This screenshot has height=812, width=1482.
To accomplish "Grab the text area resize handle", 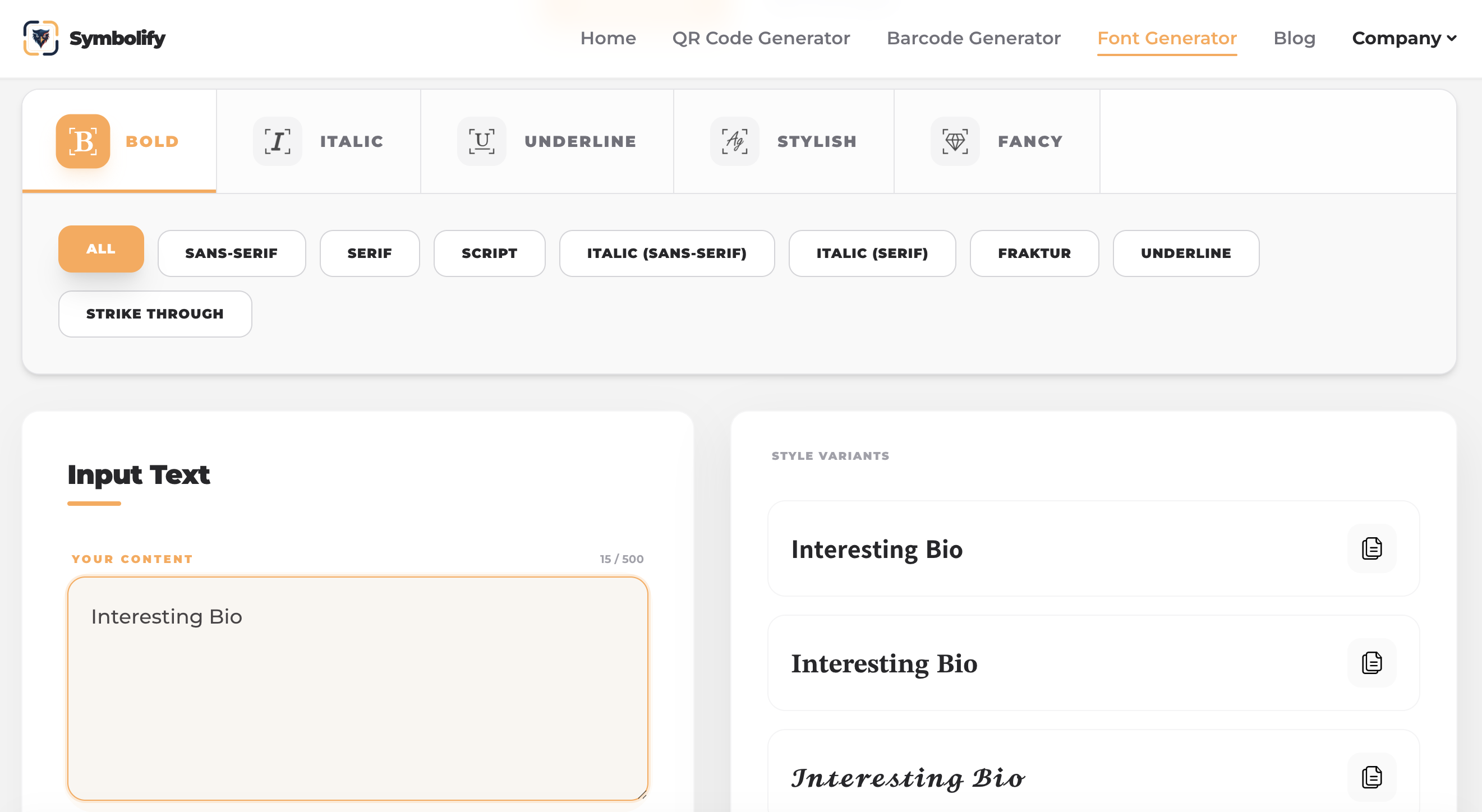I will point(642,795).
